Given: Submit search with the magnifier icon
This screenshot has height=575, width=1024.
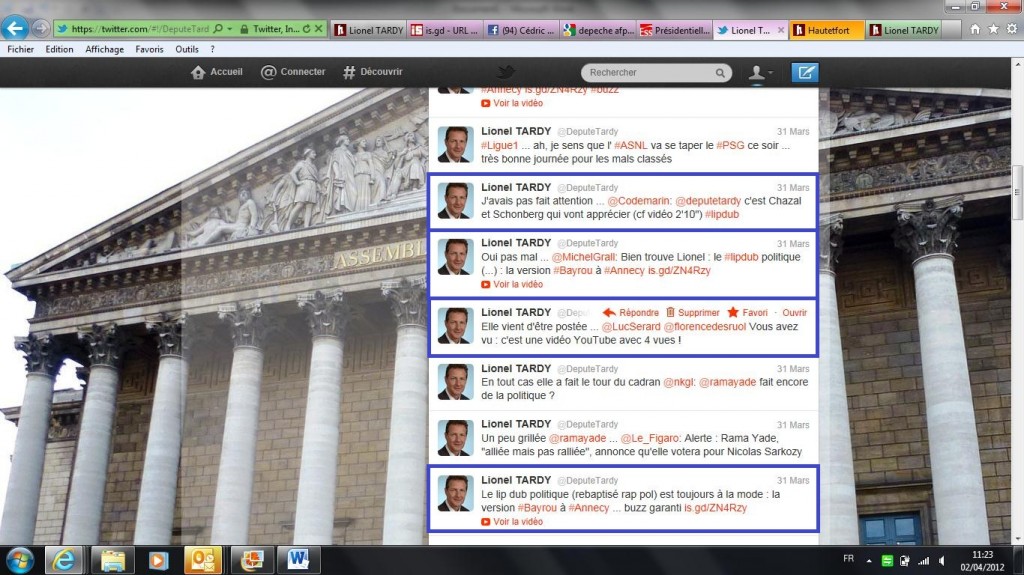Looking at the screenshot, I should 720,73.
